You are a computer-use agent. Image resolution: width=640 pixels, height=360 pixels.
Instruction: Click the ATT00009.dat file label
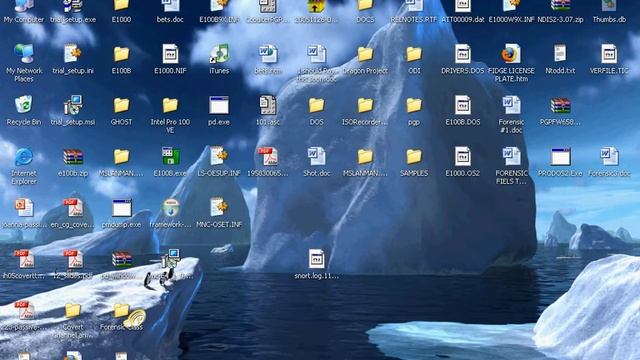(x=462, y=19)
